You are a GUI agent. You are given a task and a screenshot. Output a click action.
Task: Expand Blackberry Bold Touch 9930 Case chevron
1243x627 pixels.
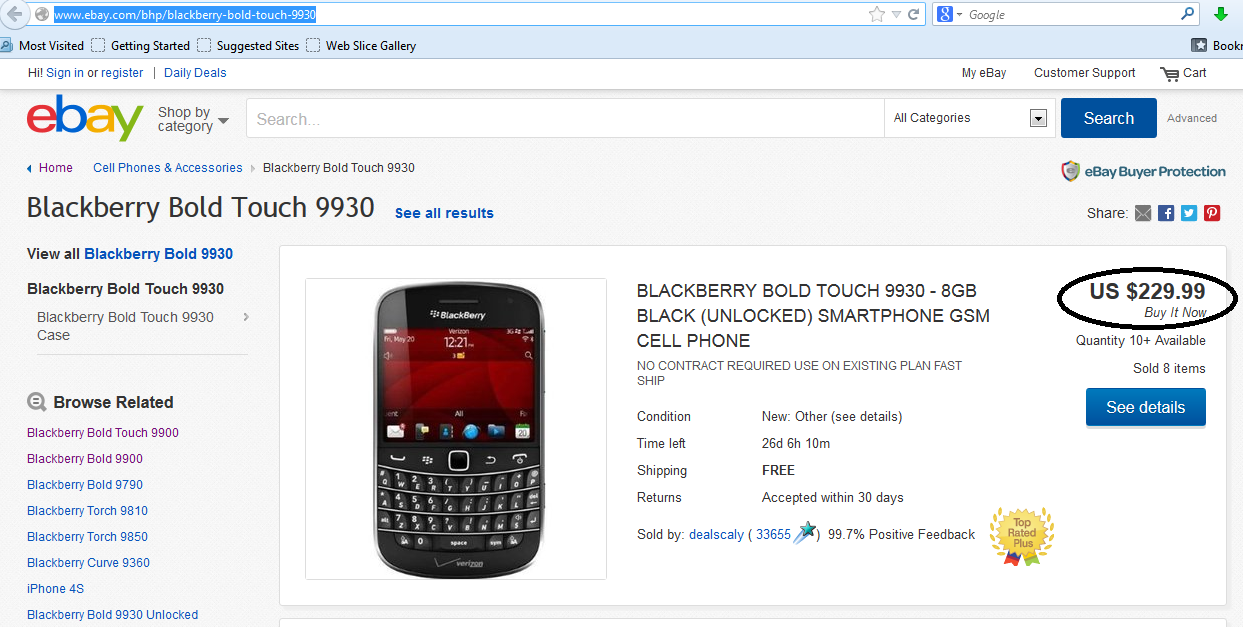246,317
